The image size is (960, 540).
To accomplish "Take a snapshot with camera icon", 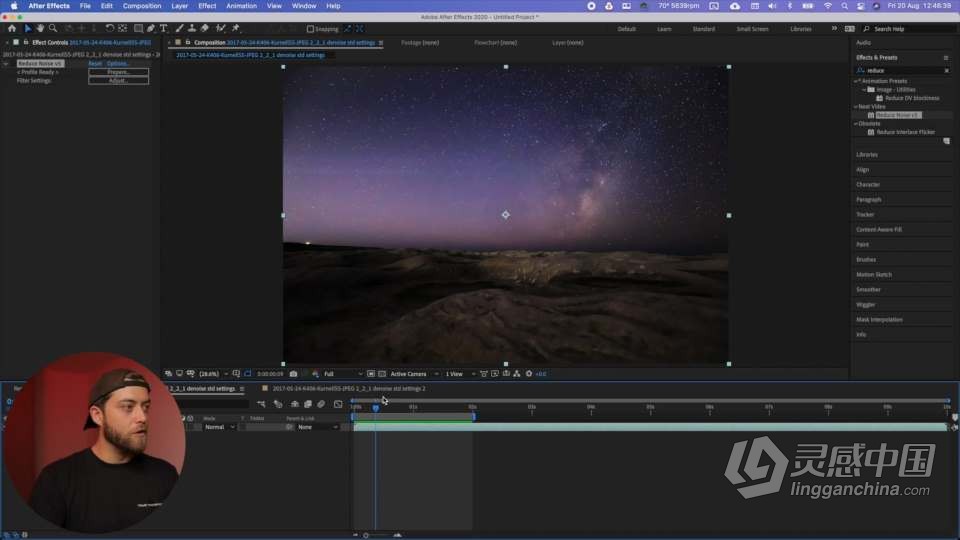I will click(x=293, y=373).
